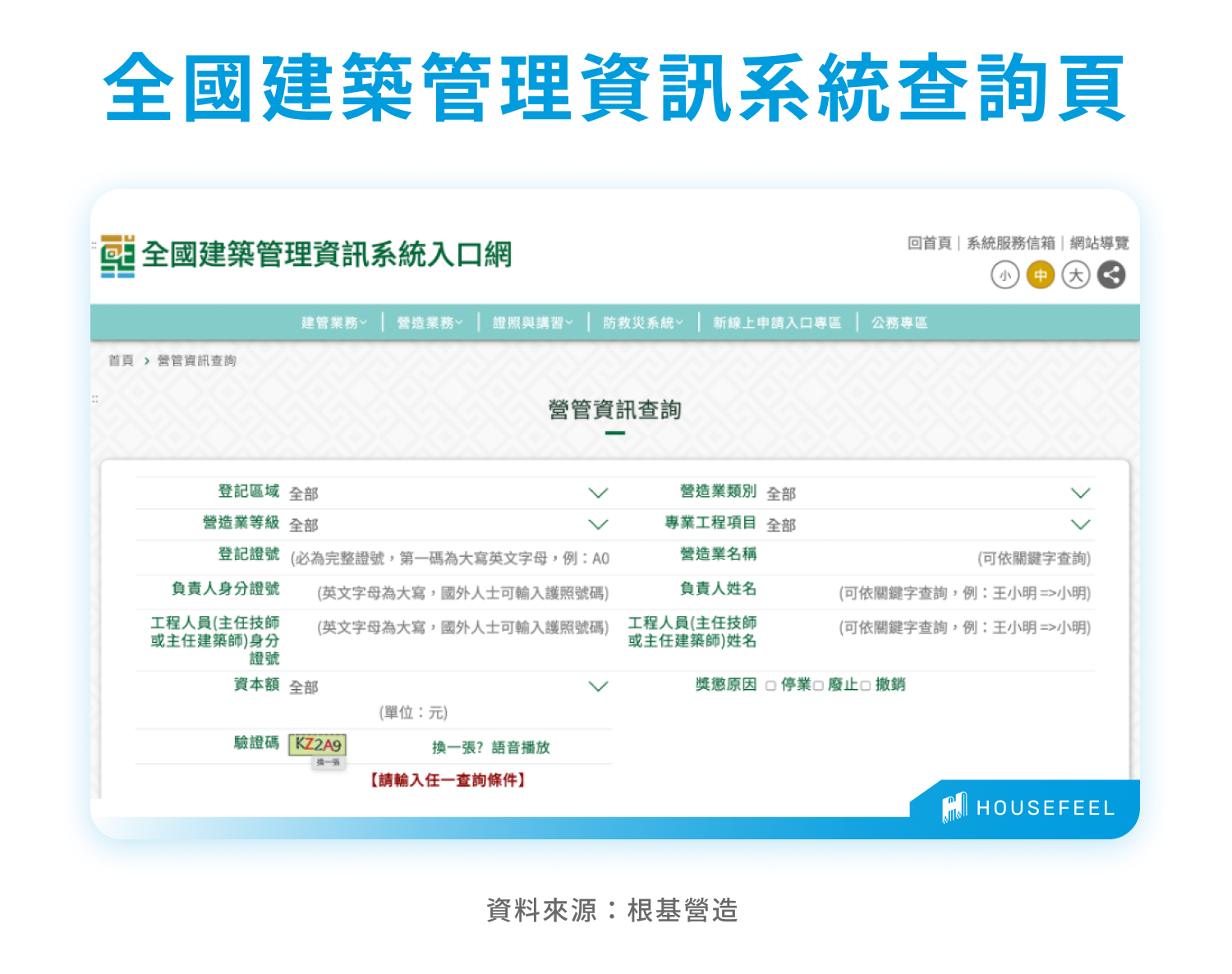
Task: Click the 營管資訊查詢 breadcrumb text
Action: coord(196,361)
